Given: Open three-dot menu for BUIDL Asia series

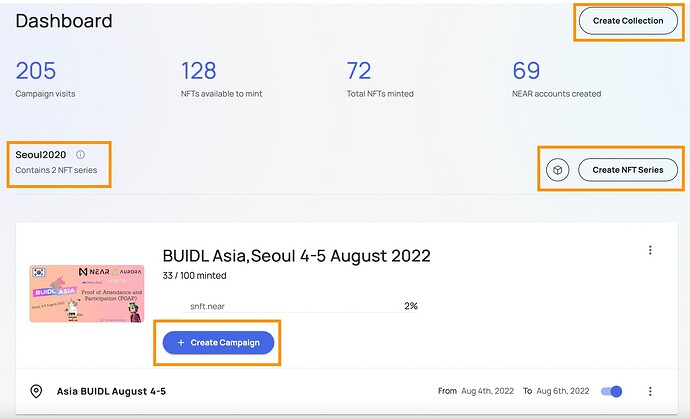Looking at the screenshot, I should click(x=650, y=250).
